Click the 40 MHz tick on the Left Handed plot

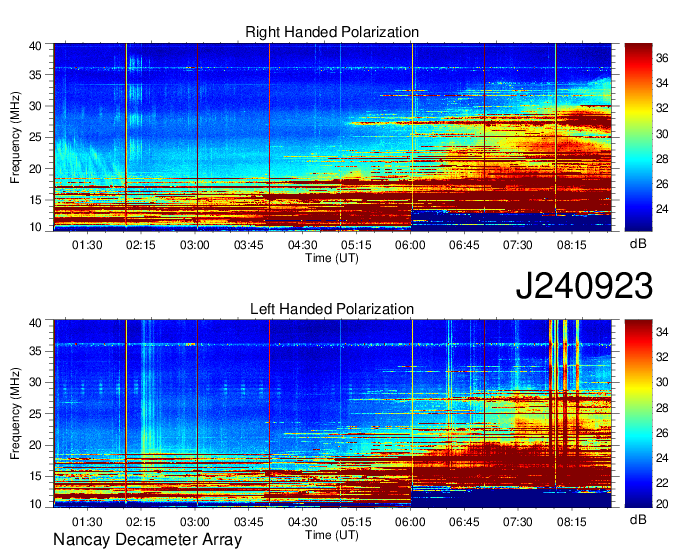pyautogui.click(x=35, y=323)
